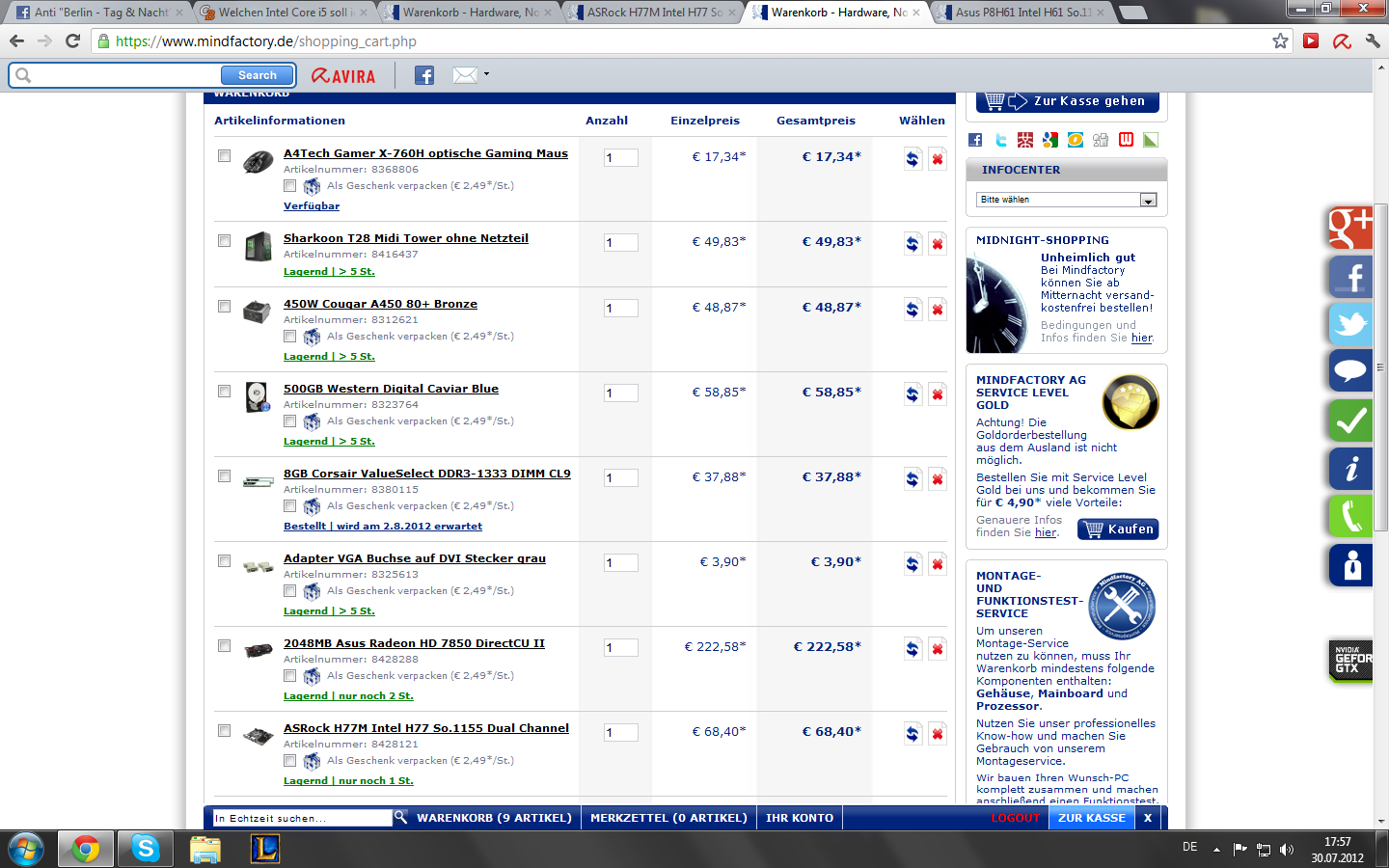Click the green checkmark side button
The width and height of the screenshot is (1389, 868).
[1350, 420]
